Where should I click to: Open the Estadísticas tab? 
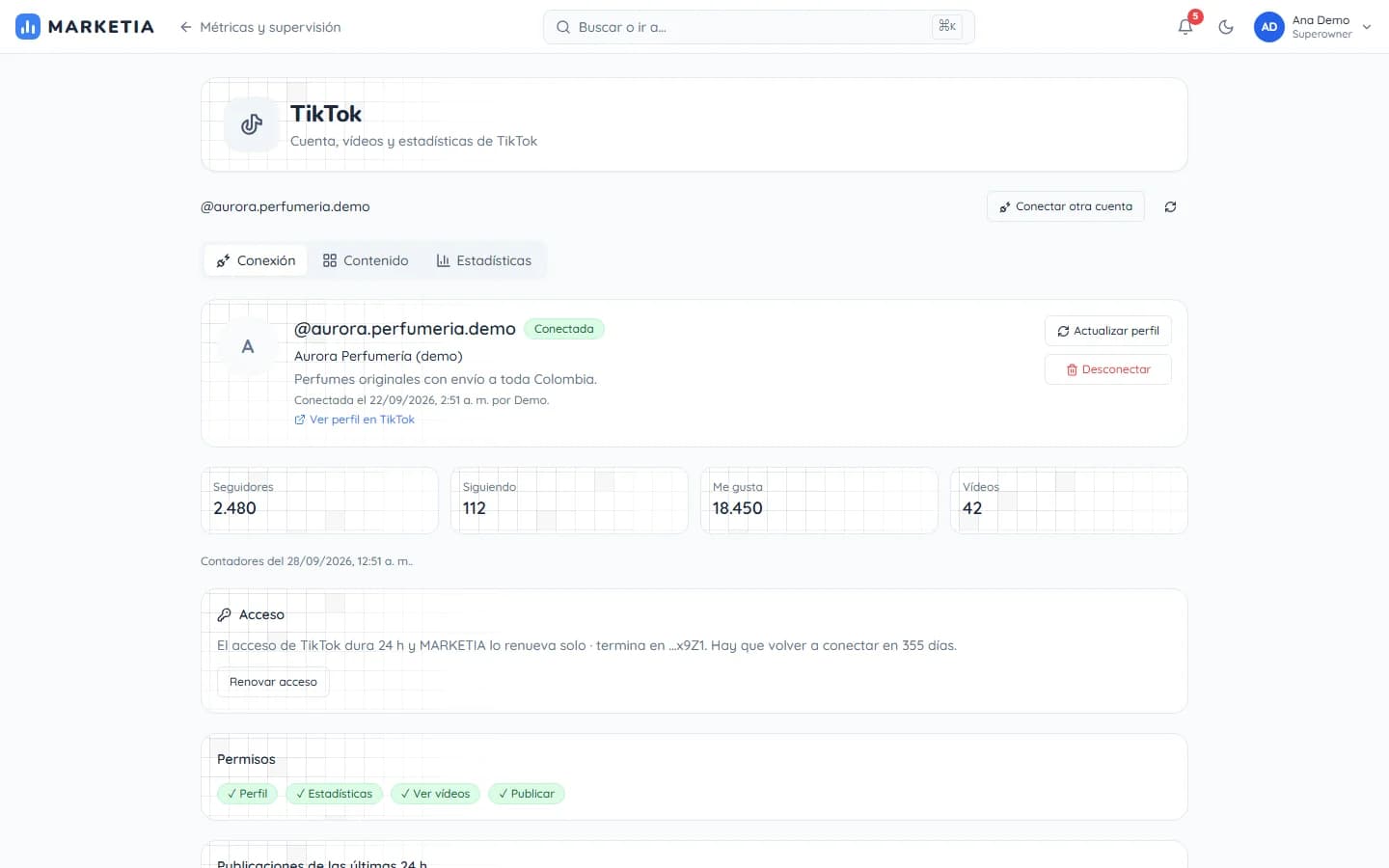coord(484,260)
